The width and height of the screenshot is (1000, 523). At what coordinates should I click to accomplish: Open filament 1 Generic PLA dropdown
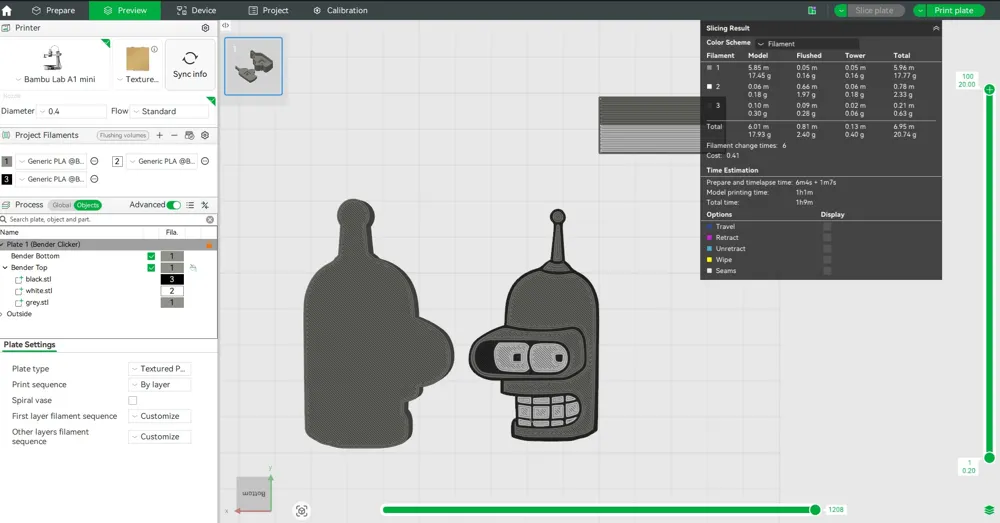coord(50,161)
